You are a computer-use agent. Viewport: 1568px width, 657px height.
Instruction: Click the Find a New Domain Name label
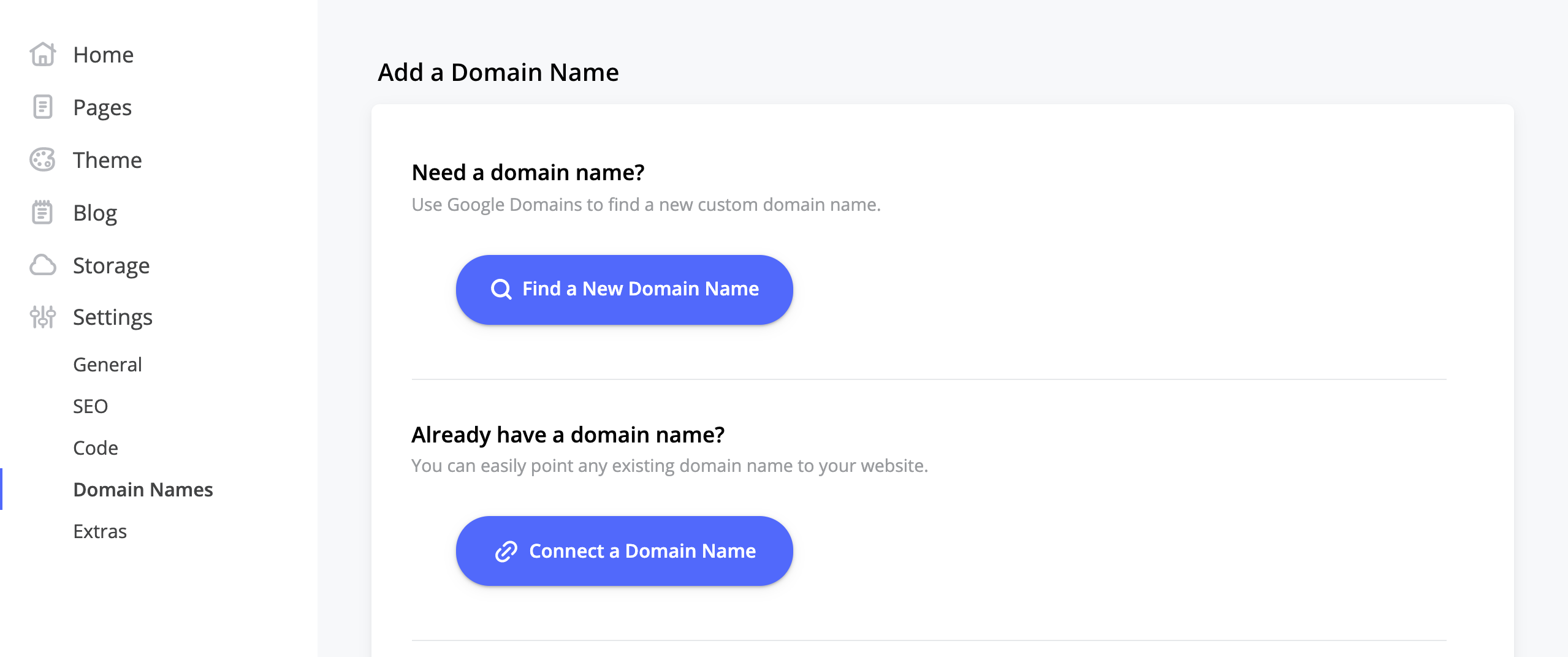coord(640,289)
